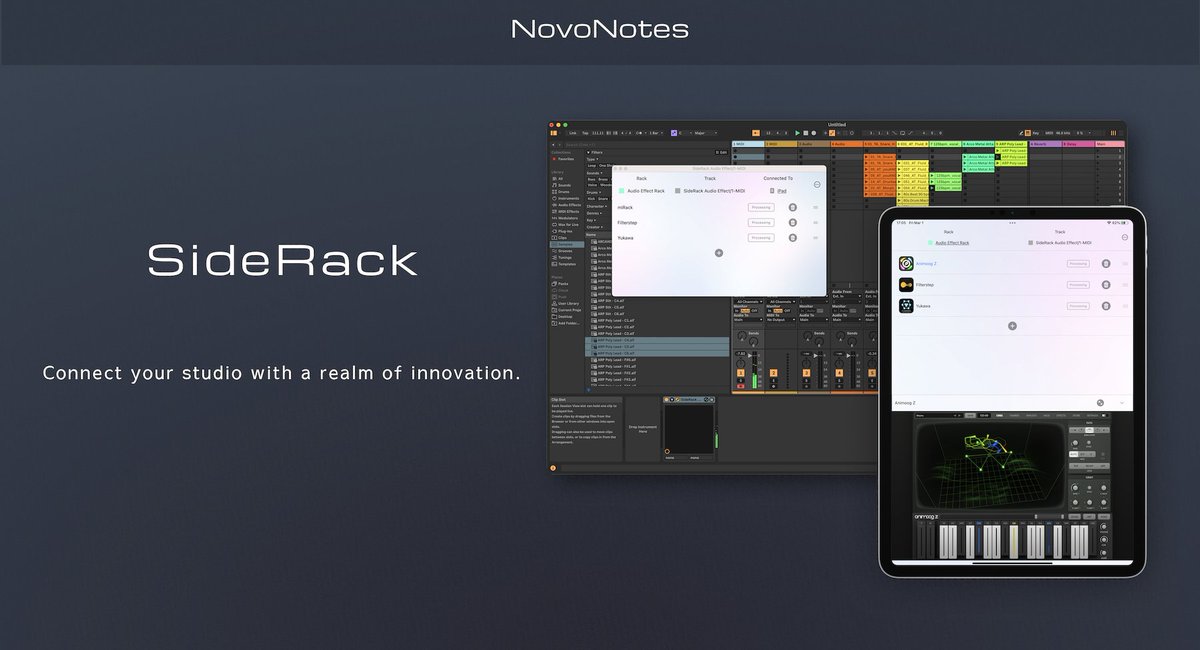The width and height of the screenshot is (1200, 650).
Task: Click the stop button in Ableton transport
Action: tap(806, 133)
